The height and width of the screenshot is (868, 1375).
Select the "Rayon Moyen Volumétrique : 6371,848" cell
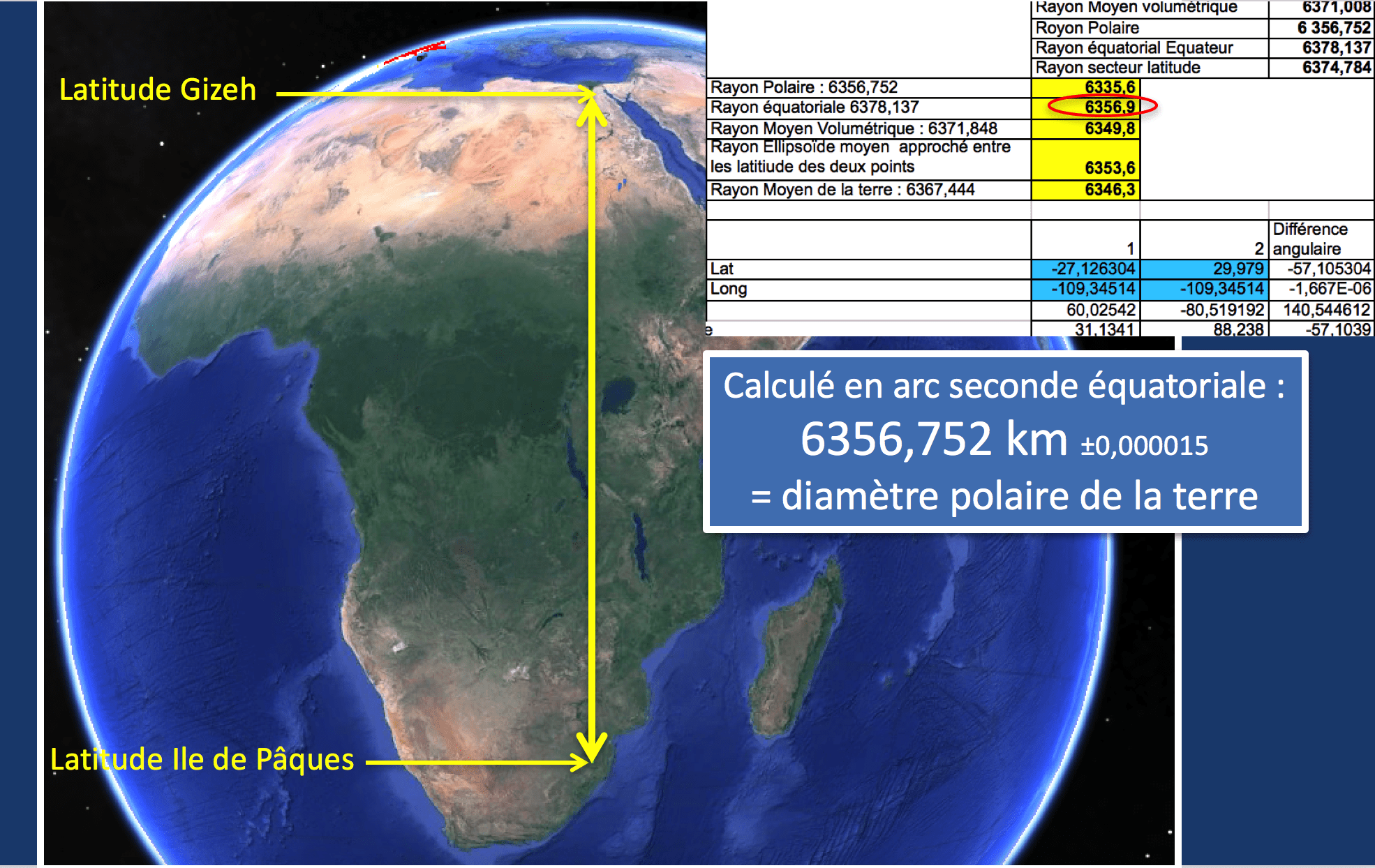[x=869, y=129]
